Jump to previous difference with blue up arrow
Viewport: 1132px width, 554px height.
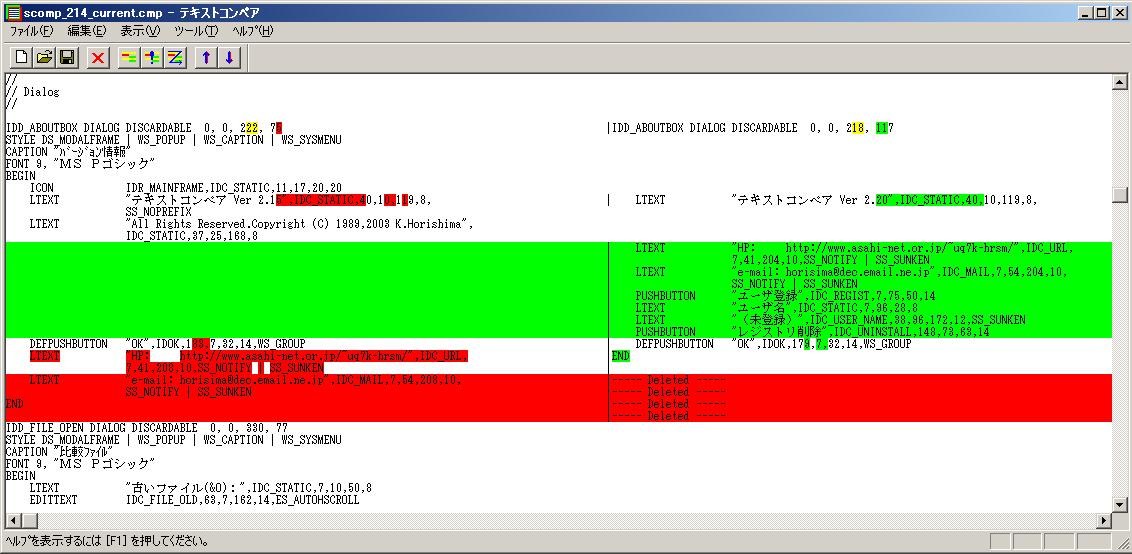click(x=206, y=57)
